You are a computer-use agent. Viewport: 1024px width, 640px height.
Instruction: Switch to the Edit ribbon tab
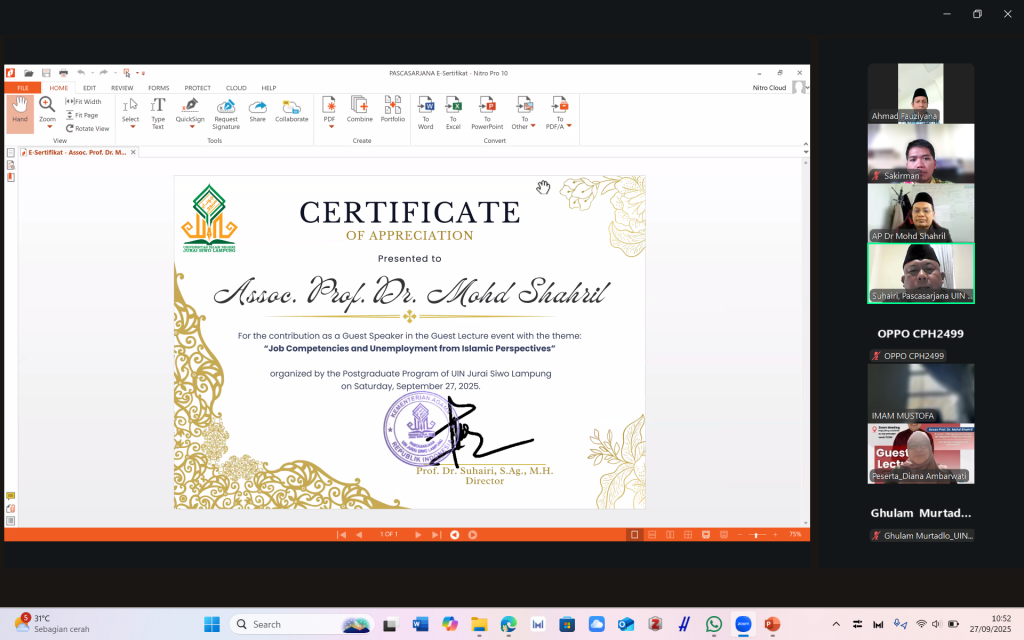tap(89, 88)
